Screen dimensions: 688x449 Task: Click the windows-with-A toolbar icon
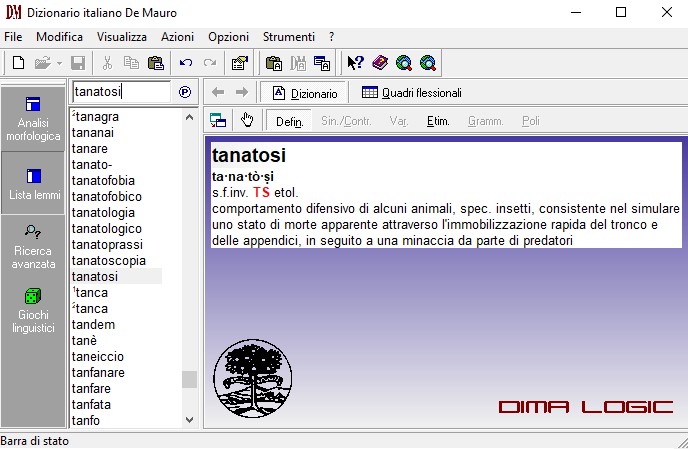coord(322,63)
